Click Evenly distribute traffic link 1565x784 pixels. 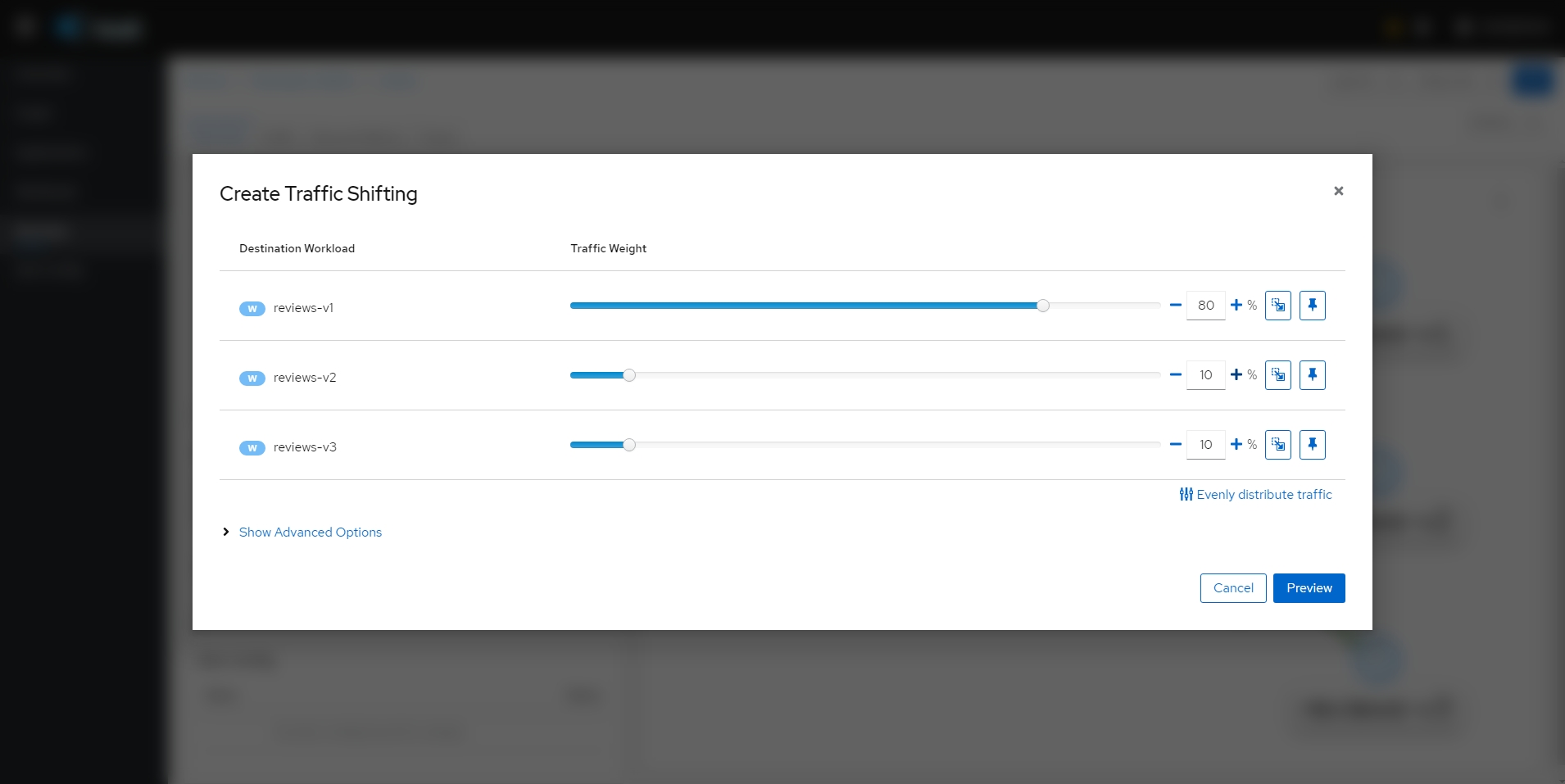[1255, 495]
